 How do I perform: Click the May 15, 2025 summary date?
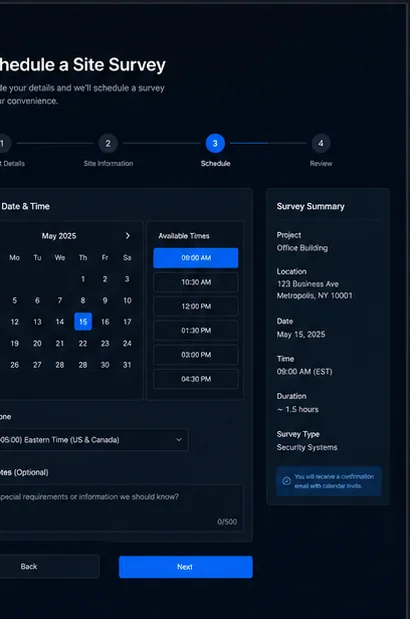[301, 334]
